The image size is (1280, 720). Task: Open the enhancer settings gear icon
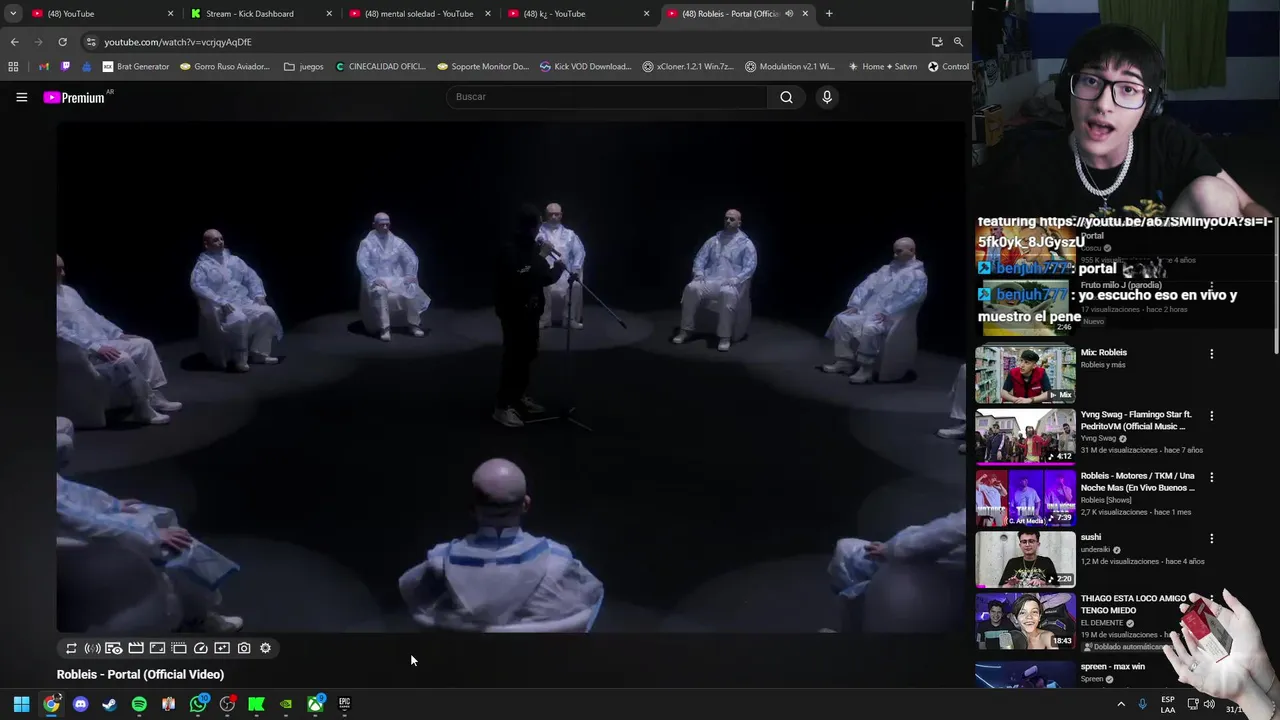click(265, 648)
